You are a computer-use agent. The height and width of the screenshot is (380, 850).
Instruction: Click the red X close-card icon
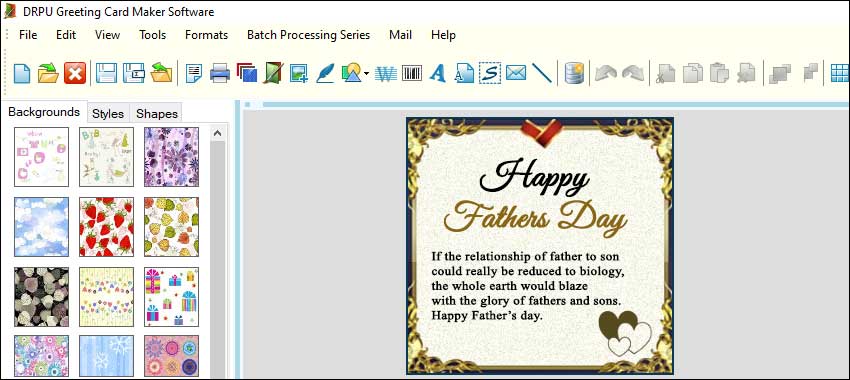tap(75, 73)
